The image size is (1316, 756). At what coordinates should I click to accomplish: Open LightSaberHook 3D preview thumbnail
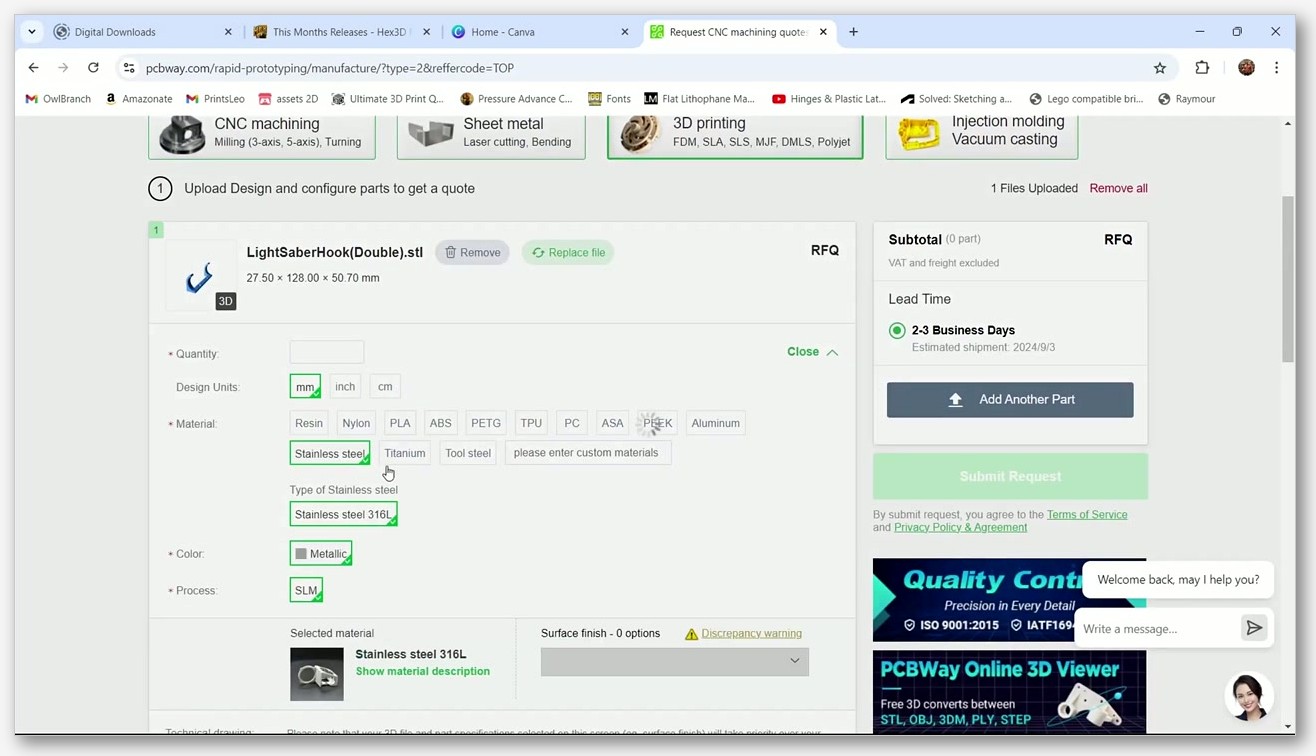coord(200,277)
